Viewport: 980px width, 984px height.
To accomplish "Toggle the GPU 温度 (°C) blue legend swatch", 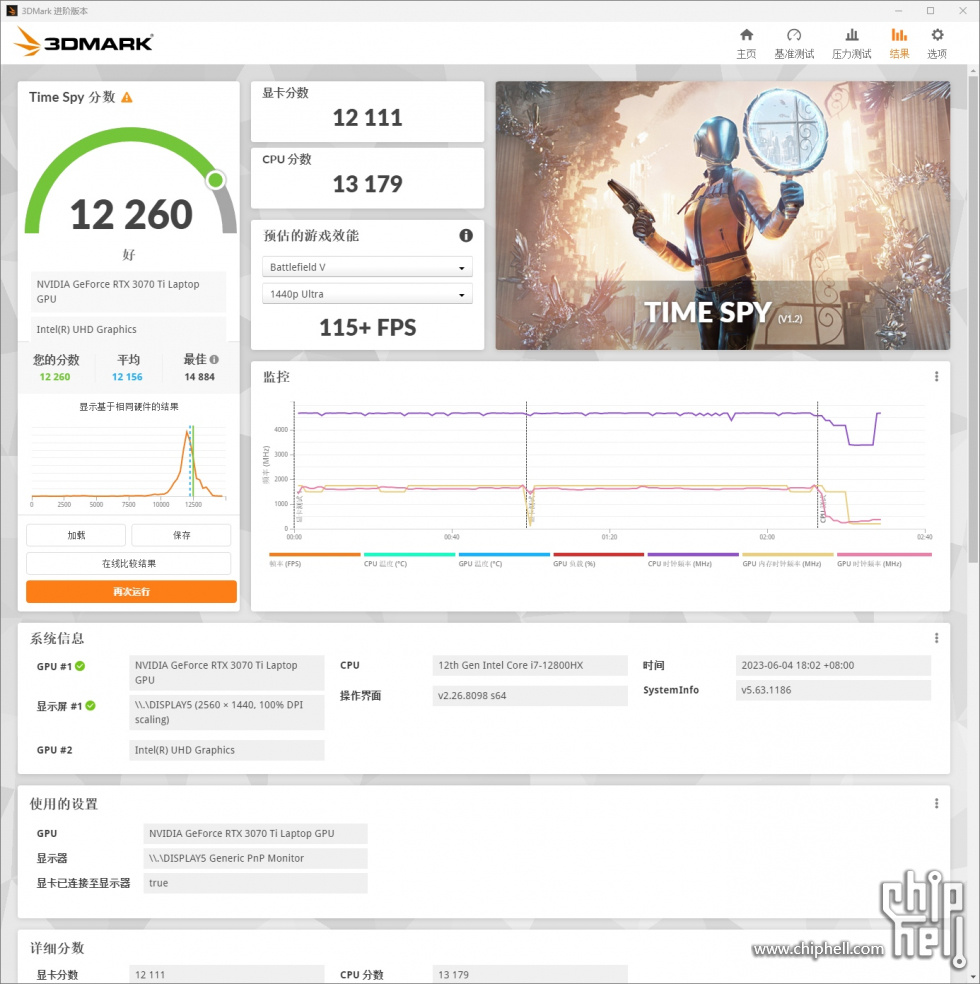I will (504, 555).
